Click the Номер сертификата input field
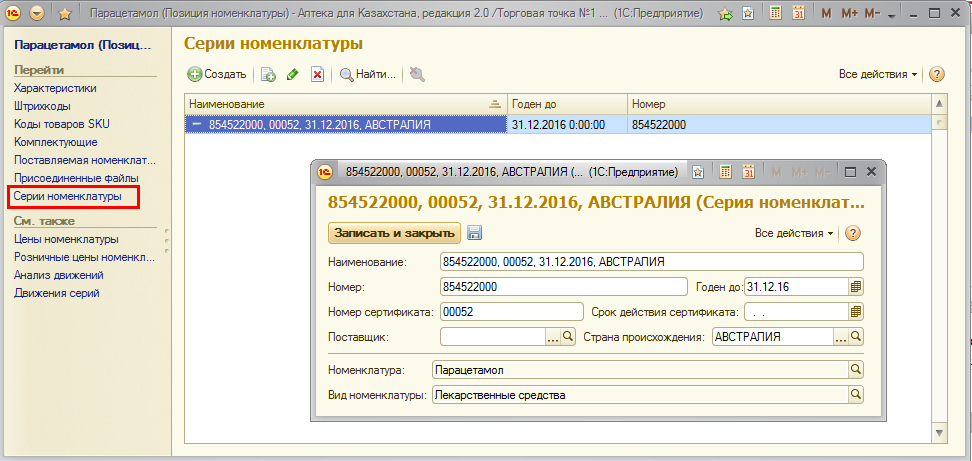The image size is (972, 461). [x=506, y=311]
